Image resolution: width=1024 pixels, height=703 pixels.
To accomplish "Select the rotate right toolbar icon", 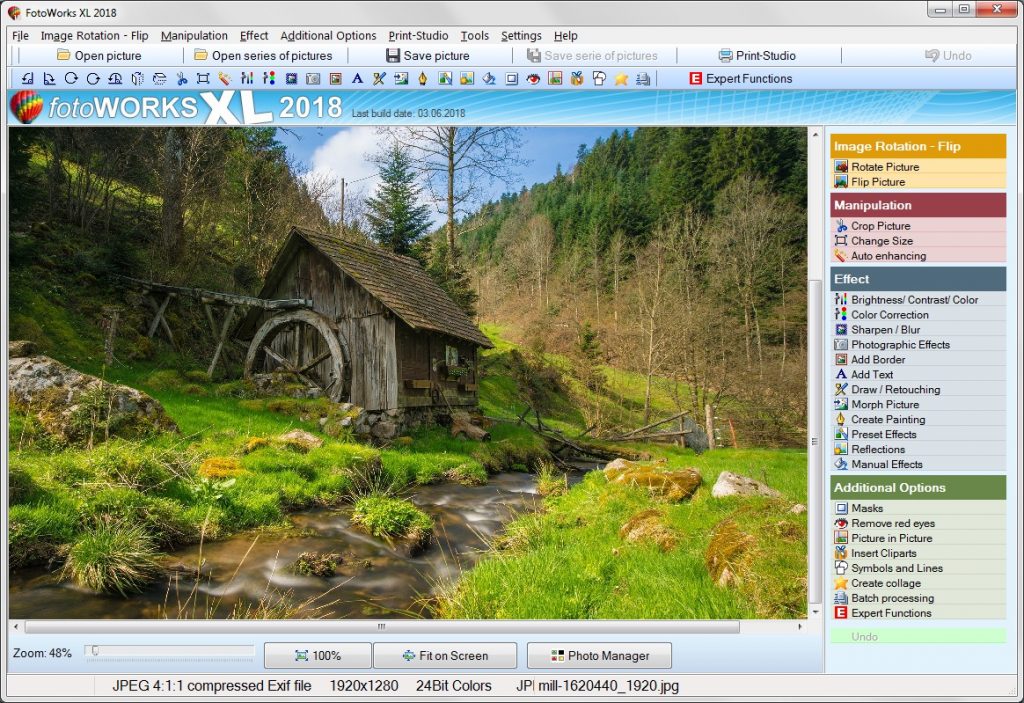I will (x=70, y=77).
